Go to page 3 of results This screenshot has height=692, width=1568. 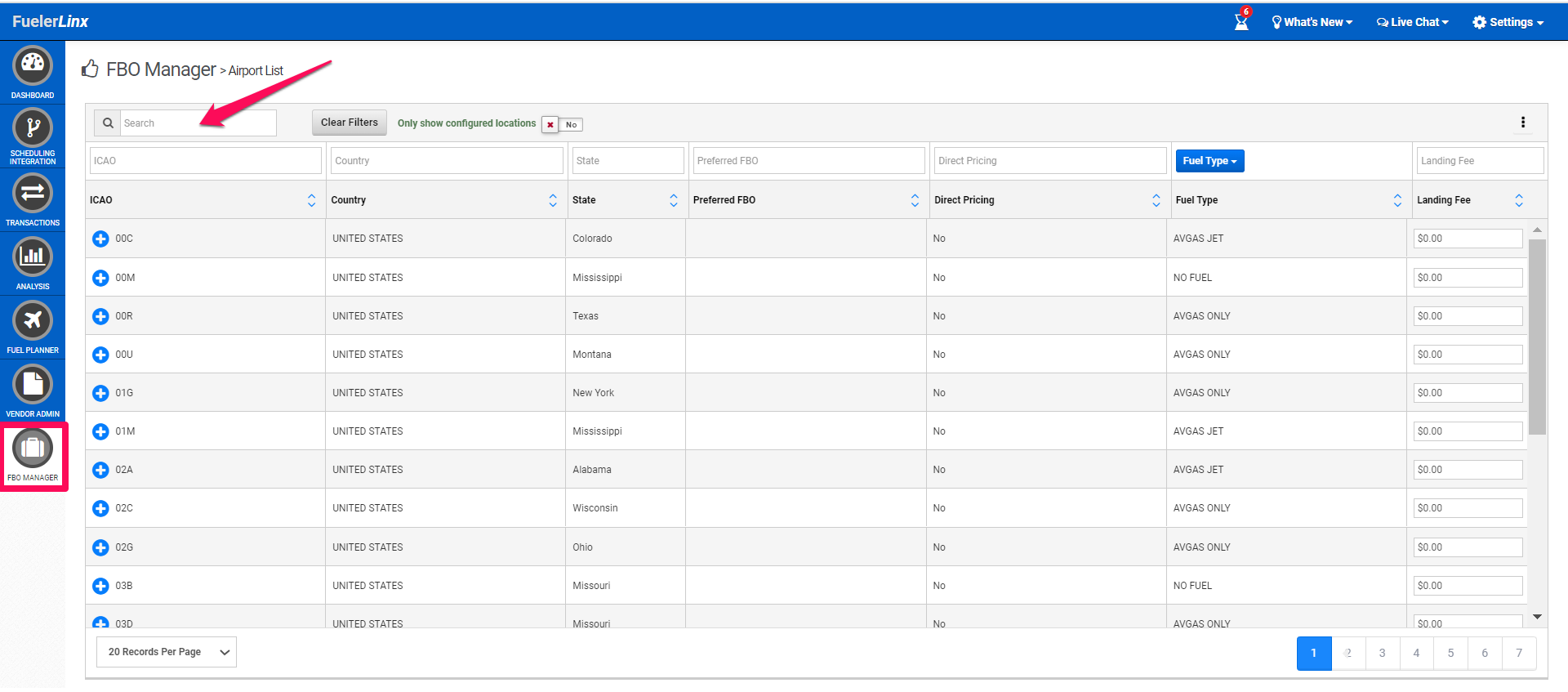point(1382,653)
